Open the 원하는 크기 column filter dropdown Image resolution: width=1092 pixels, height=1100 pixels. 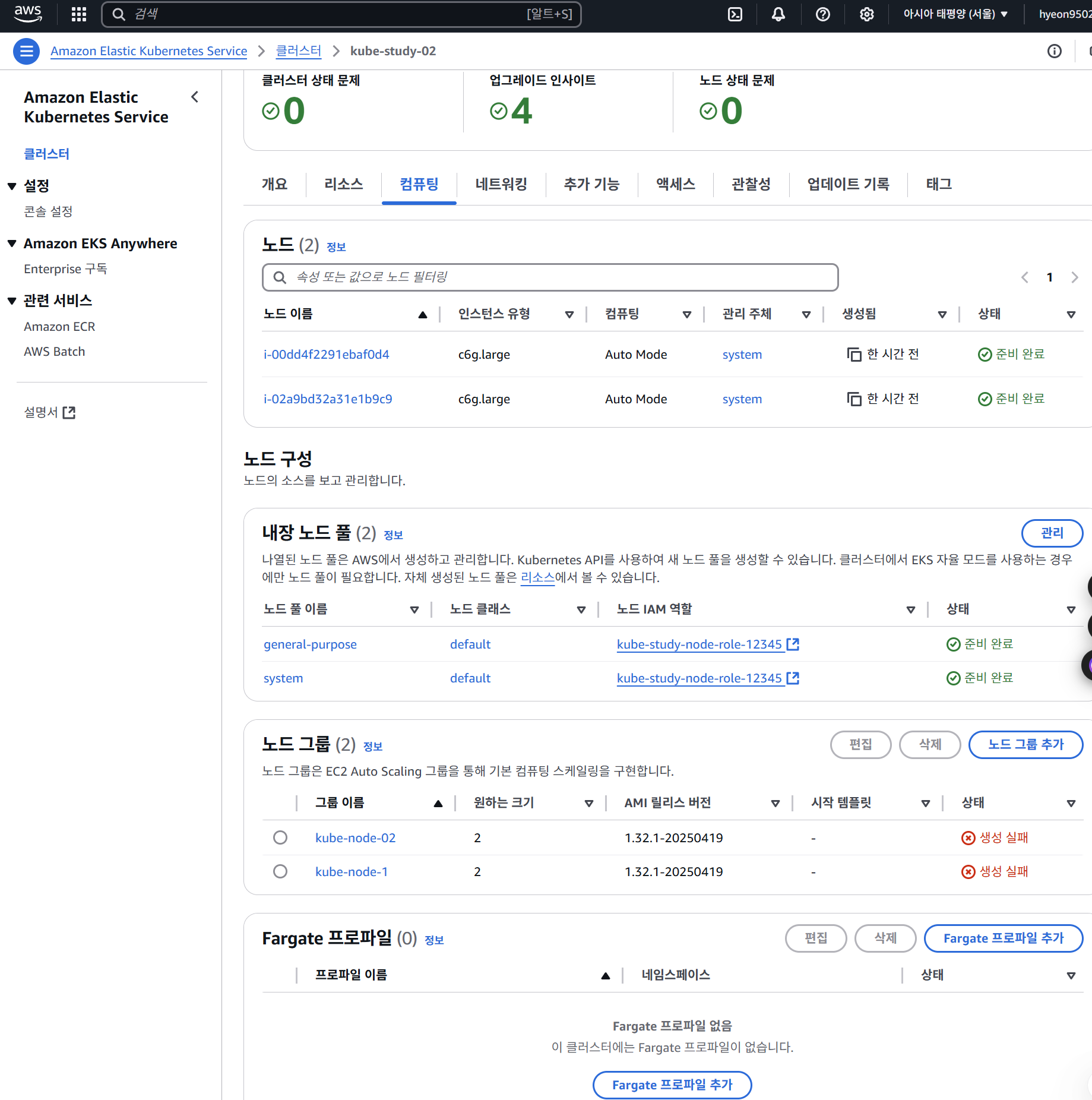[589, 804]
